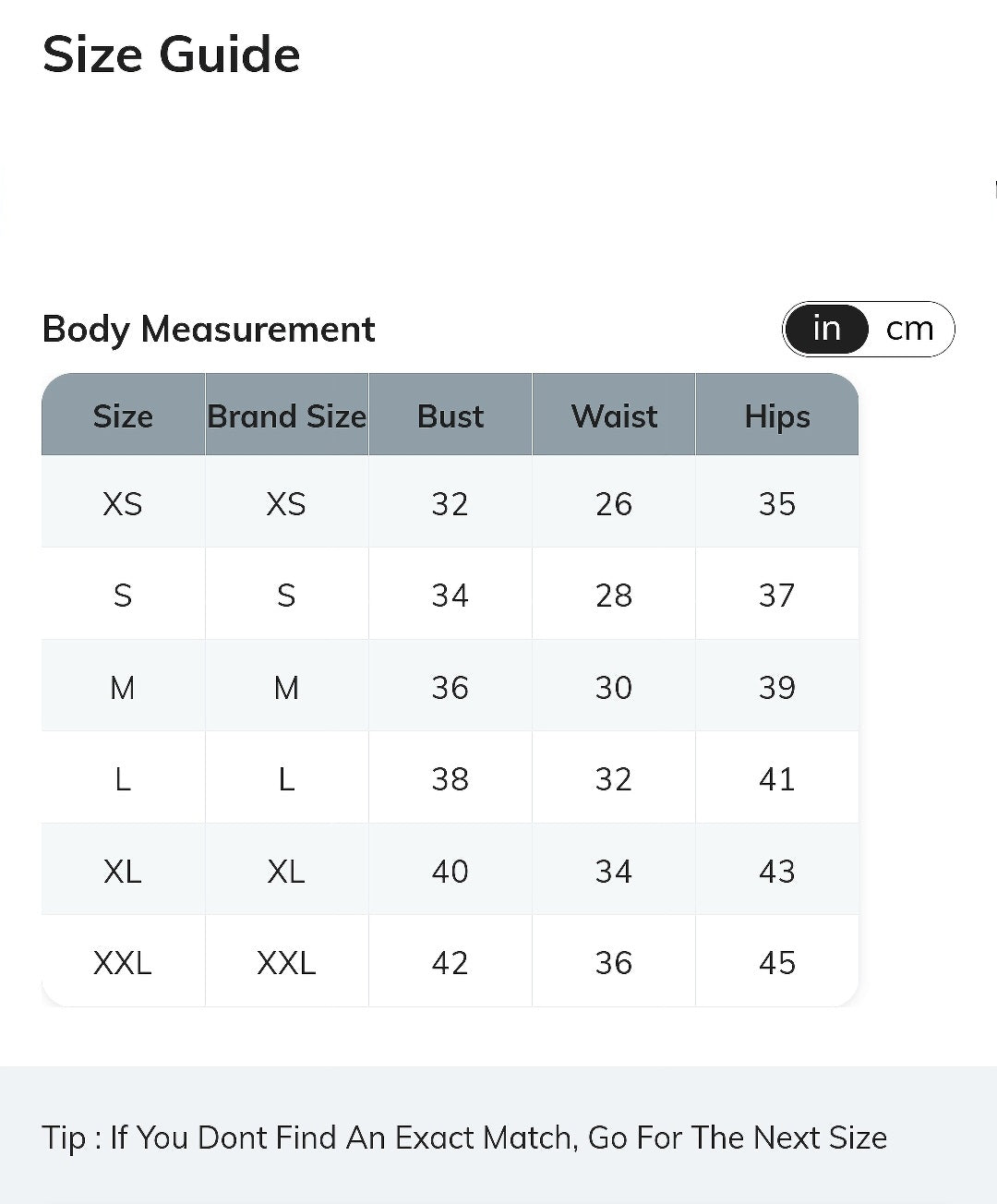Click the Waist column header
The width and height of the screenshot is (997, 1204).
point(614,415)
